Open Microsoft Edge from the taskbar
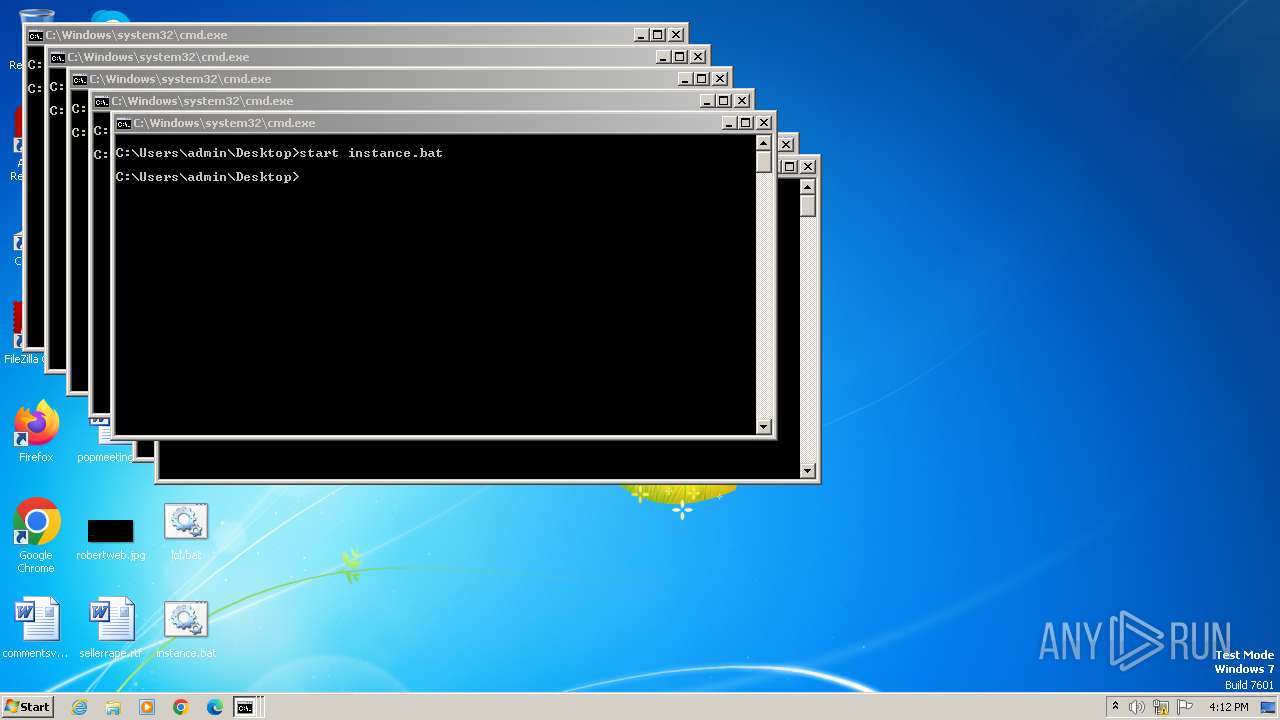 [215, 707]
